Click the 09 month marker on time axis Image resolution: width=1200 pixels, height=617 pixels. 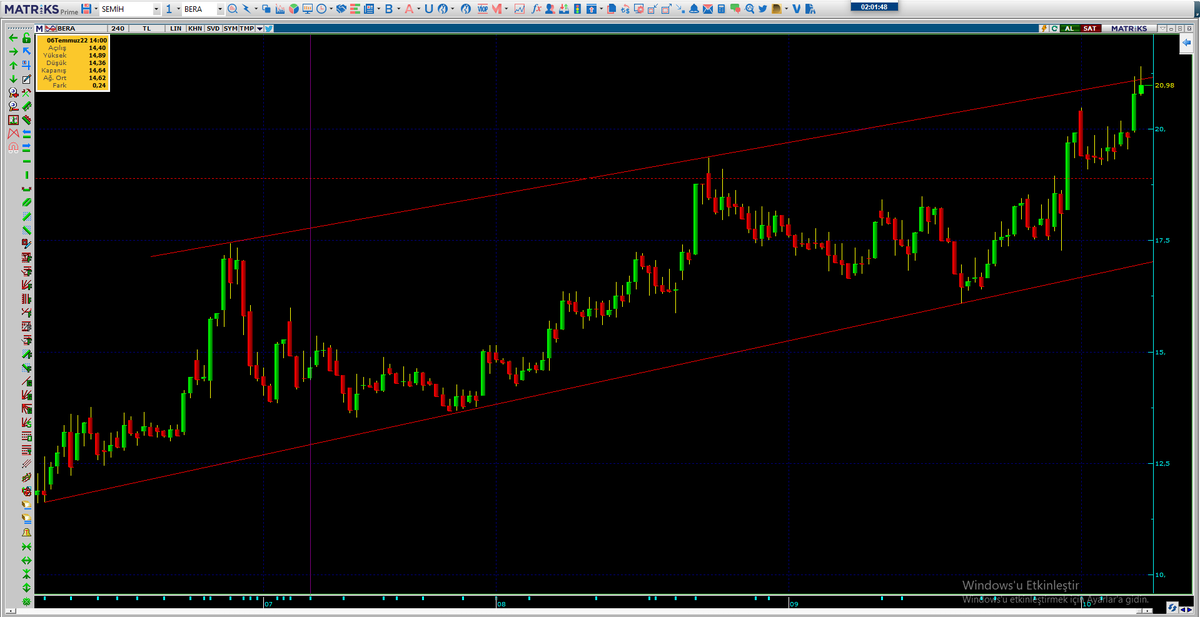[x=792, y=604]
